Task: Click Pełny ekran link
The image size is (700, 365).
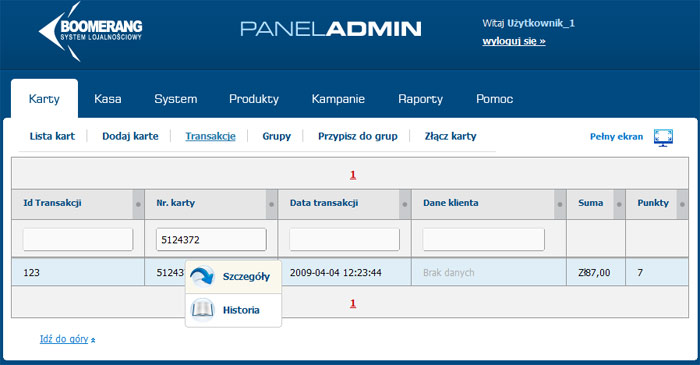Action: coord(617,137)
